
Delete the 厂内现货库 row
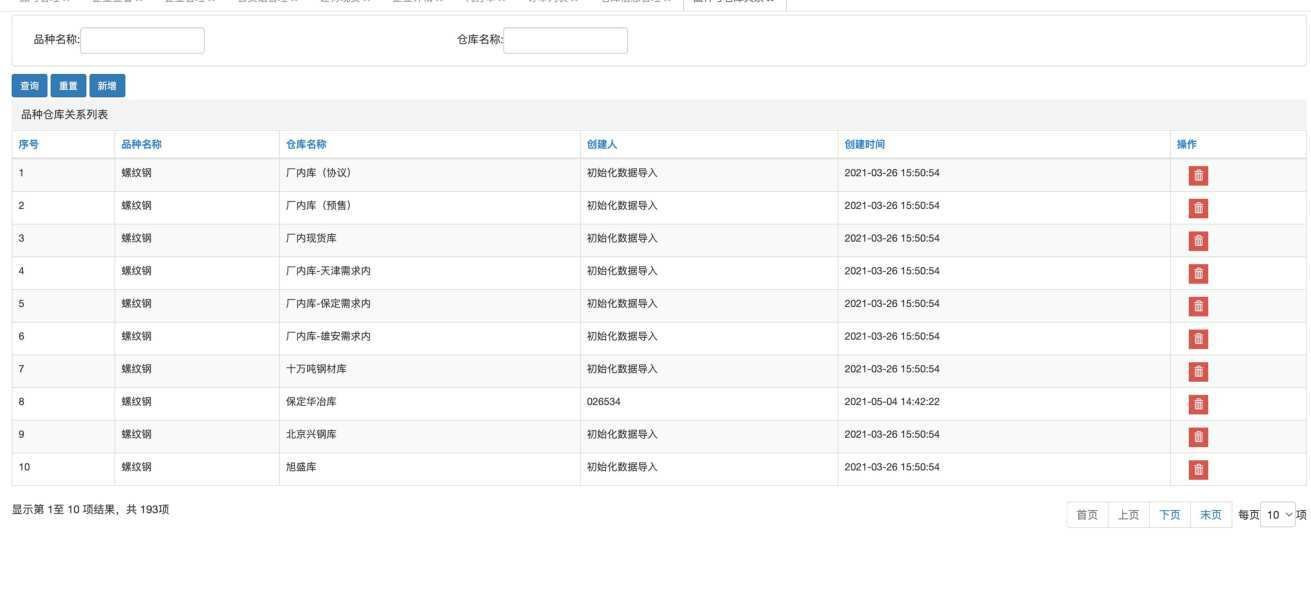click(x=1198, y=241)
